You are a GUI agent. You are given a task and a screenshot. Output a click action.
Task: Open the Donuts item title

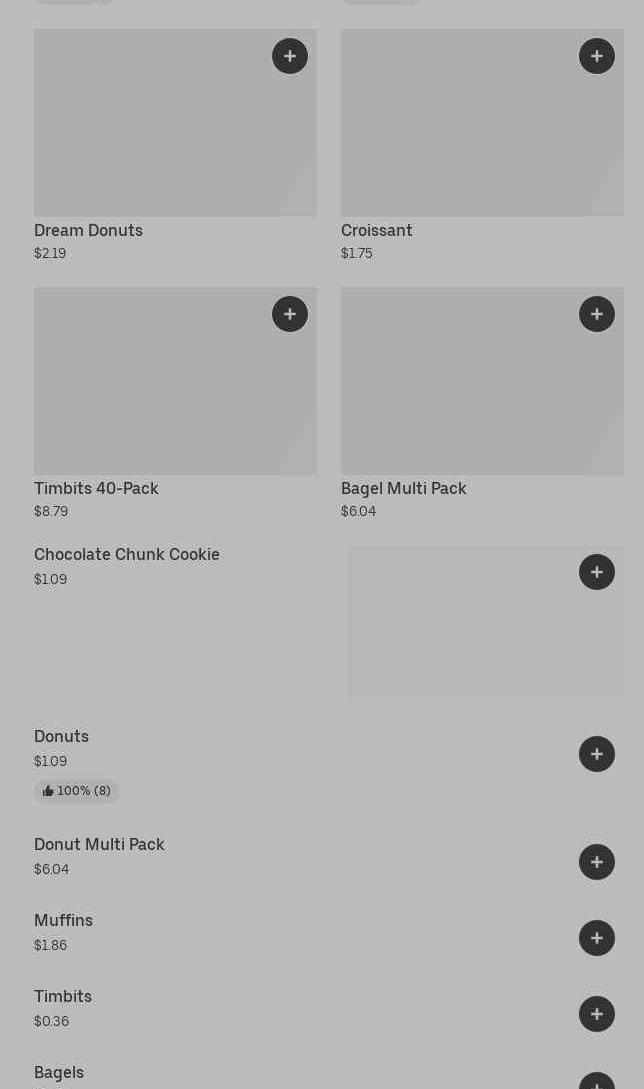(61, 737)
